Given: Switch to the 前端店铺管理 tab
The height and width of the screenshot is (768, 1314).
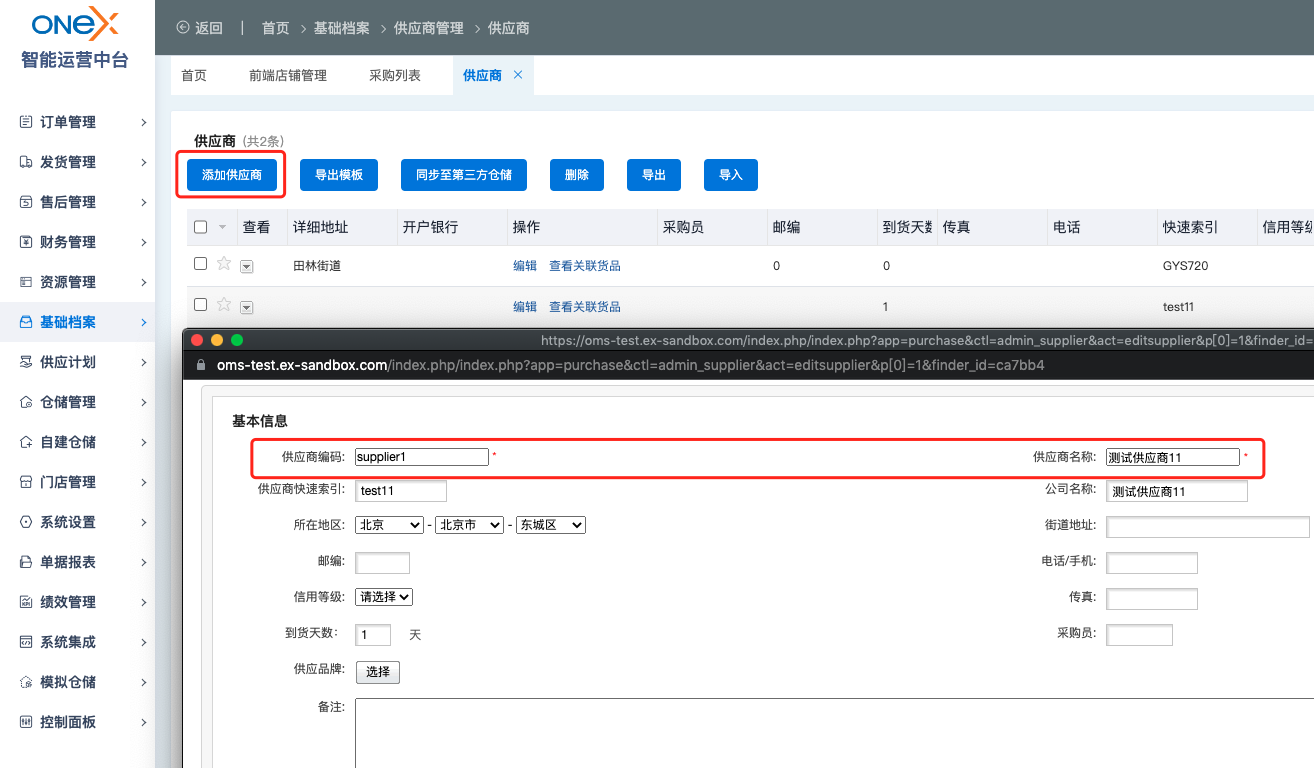Looking at the screenshot, I should [288, 75].
